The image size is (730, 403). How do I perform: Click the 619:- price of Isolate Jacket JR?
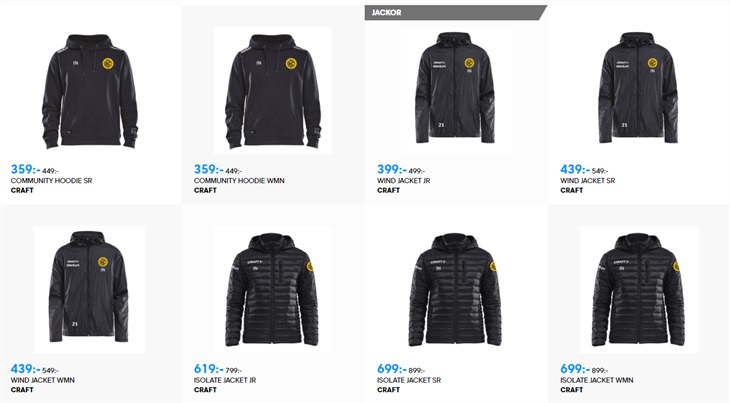[209, 369]
